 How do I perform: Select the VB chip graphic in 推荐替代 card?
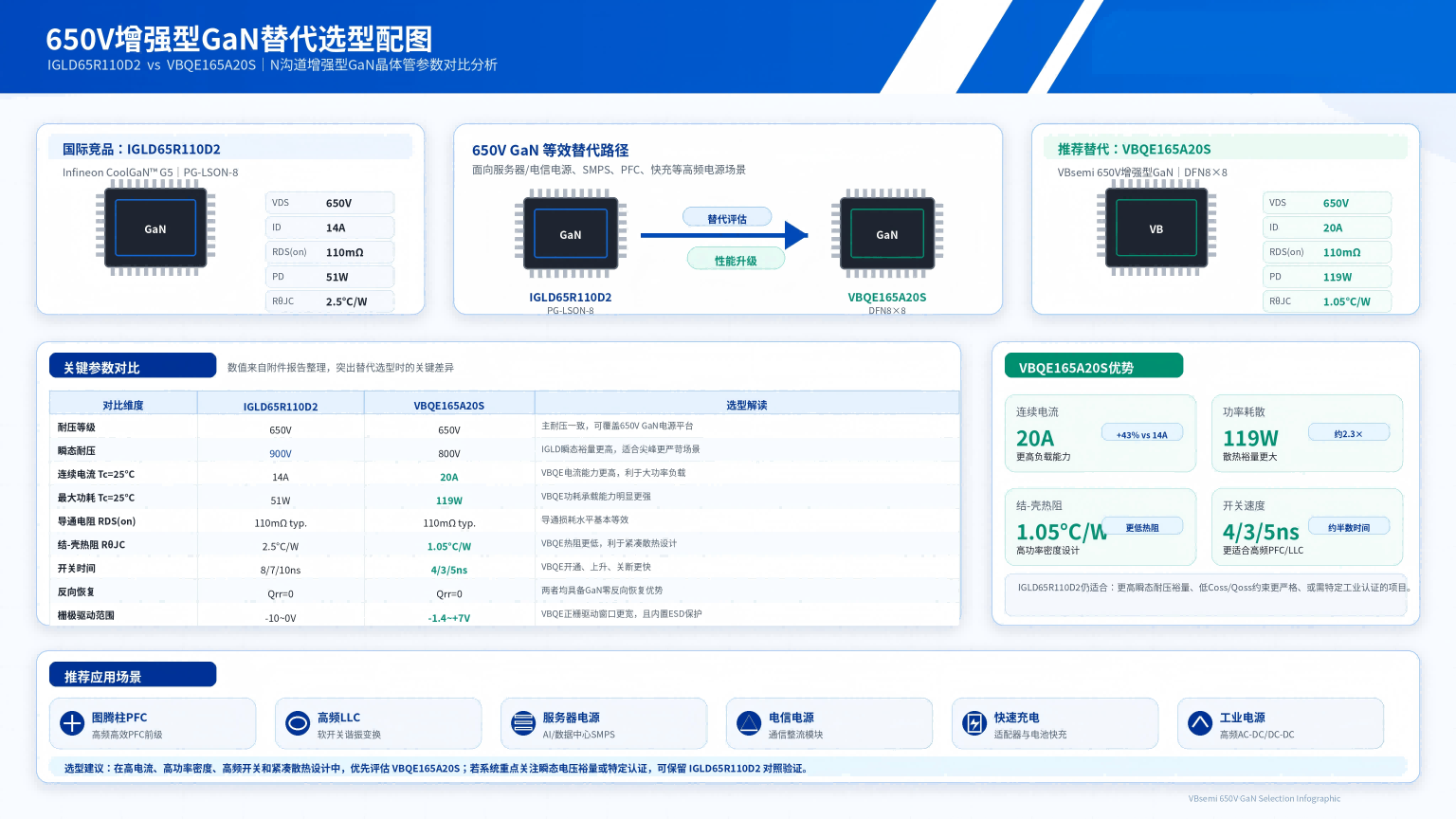(x=1156, y=228)
